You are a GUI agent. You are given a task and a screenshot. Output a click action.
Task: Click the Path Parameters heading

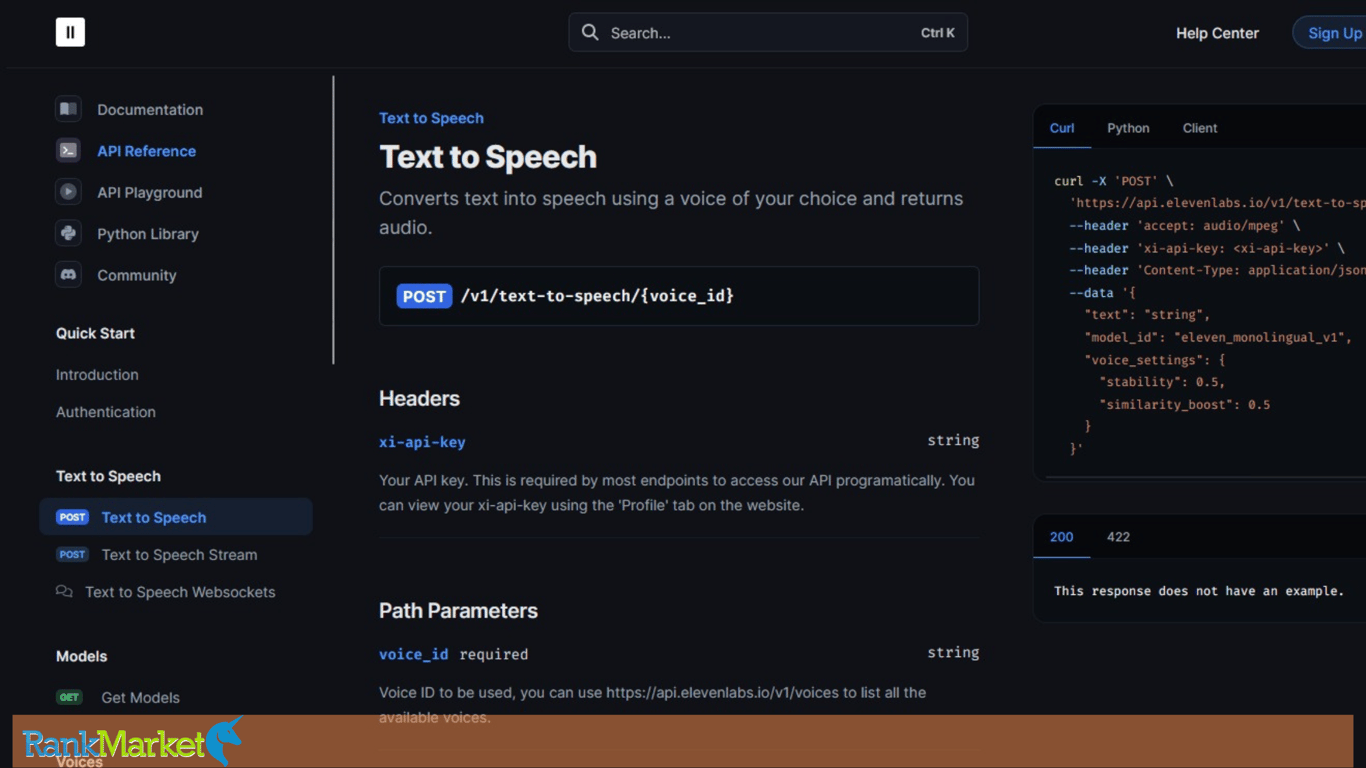[x=458, y=611]
